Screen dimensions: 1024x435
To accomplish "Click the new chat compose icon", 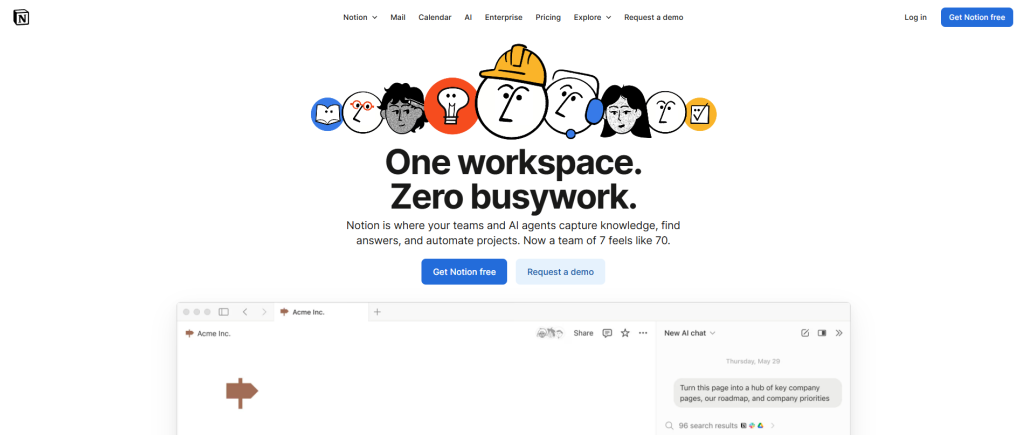I will click(805, 333).
